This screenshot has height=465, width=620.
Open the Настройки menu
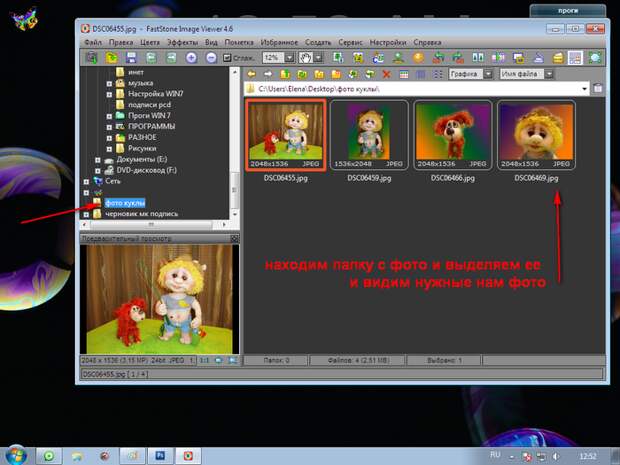click(388, 42)
